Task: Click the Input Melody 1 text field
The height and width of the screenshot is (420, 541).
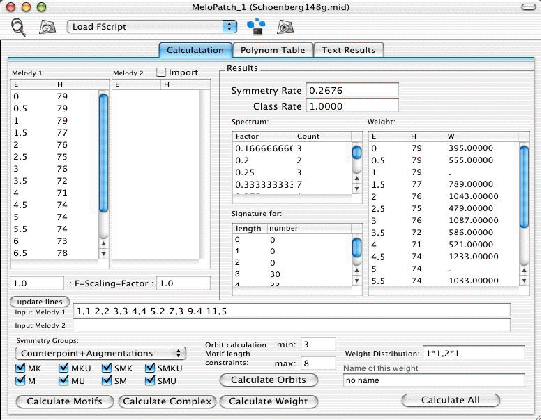Action: tap(292, 311)
